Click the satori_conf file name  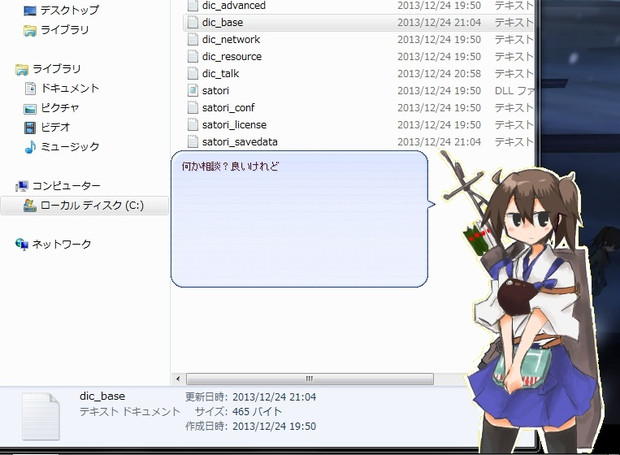point(228,108)
